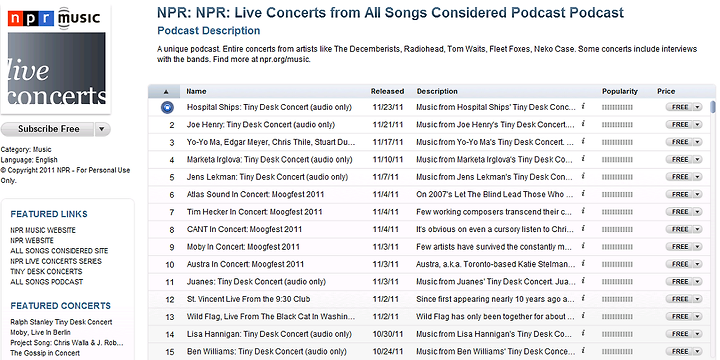Click info icon for St. Vincent episode
Screen dimensions: 720x360
583,298
